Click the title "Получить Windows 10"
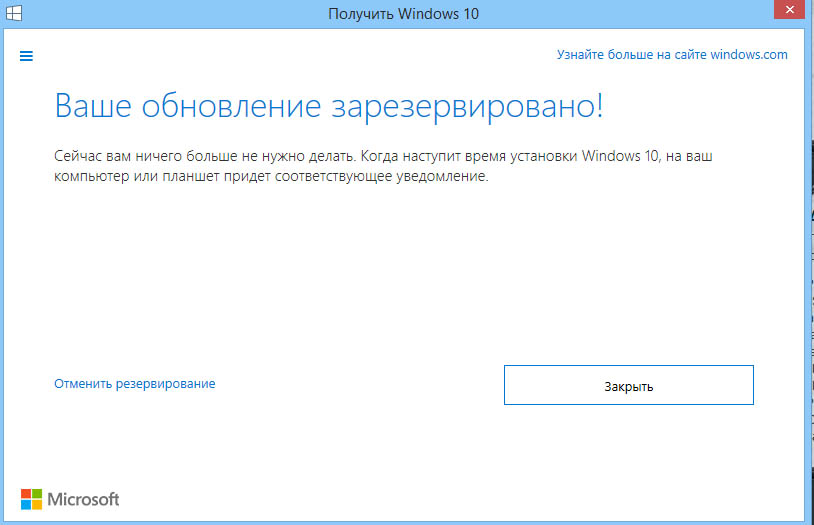 click(x=403, y=14)
